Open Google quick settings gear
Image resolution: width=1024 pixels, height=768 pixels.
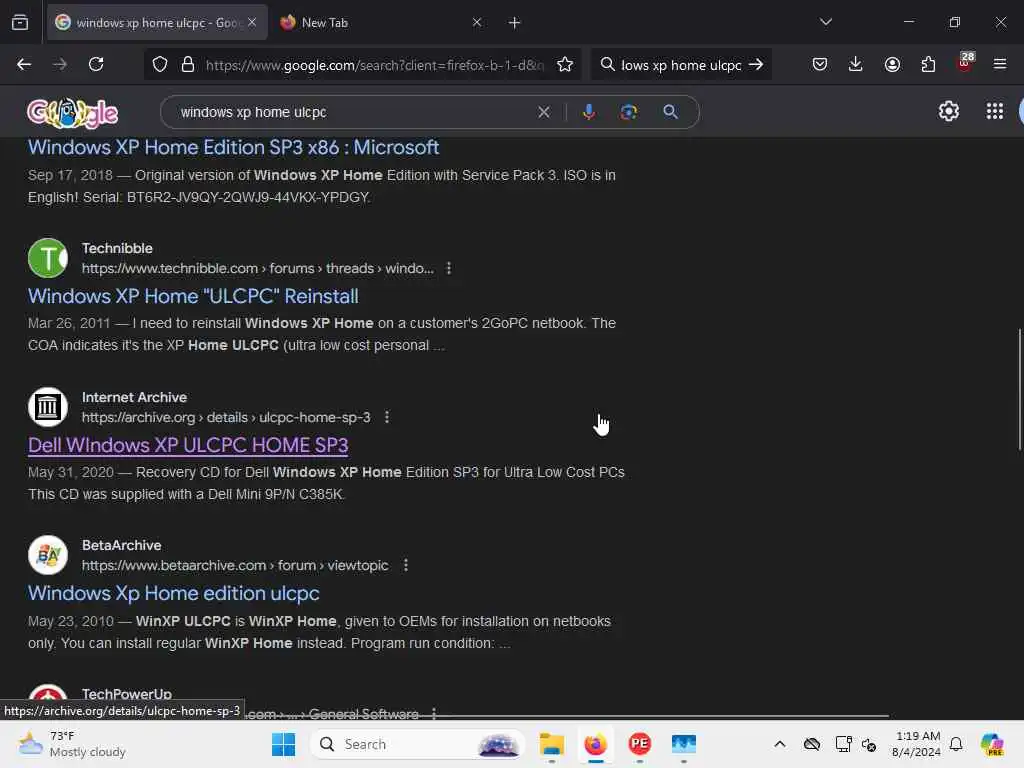click(948, 112)
